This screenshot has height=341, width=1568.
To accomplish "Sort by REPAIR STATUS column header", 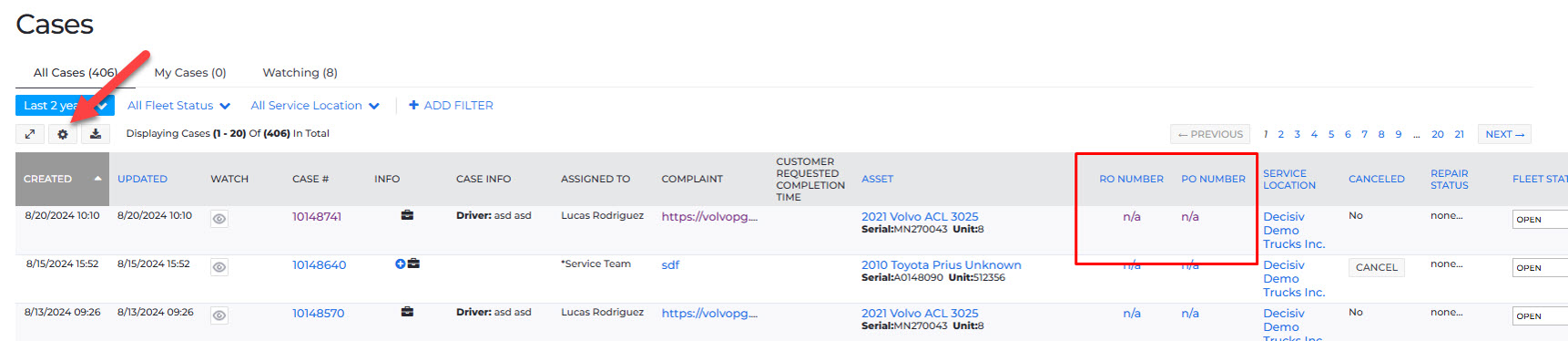I will [1450, 180].
